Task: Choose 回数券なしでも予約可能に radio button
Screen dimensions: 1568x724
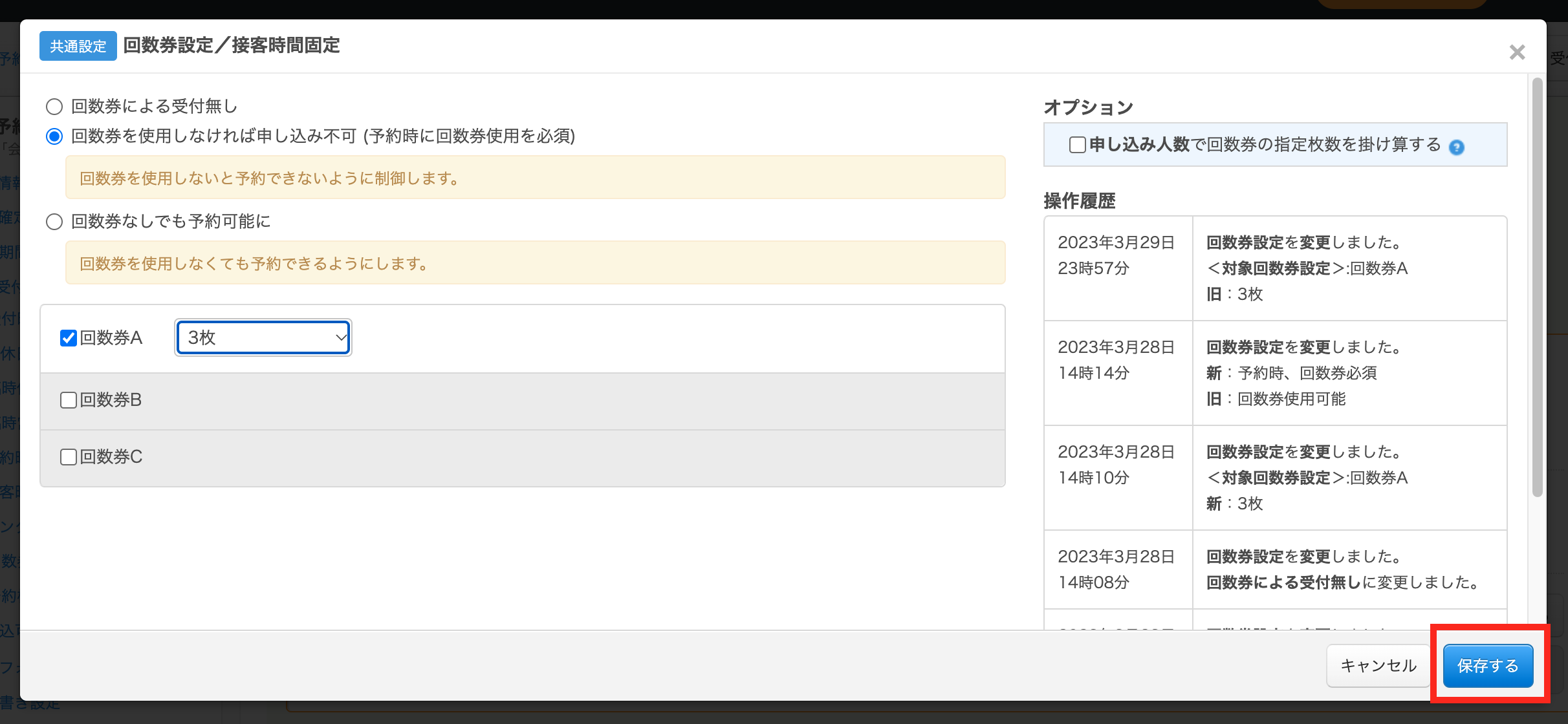Action: 54,221
